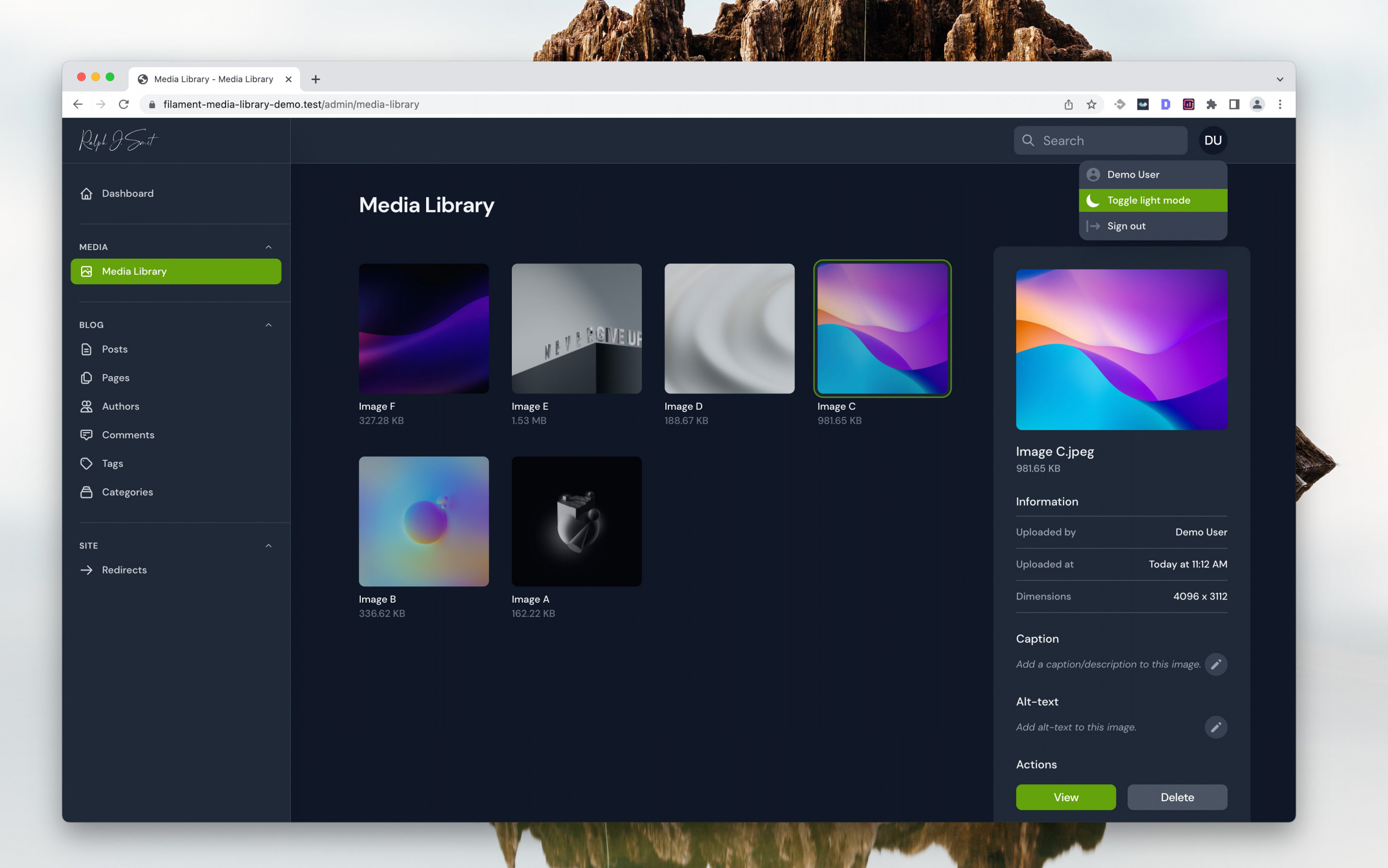This screenshot has height=868, width=1388.
Task: Edit the caption with the pencil icon
Action: [1216, 664]
